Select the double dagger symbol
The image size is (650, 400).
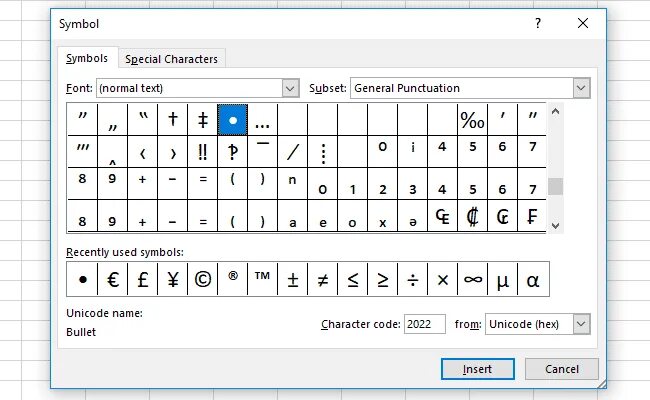203,120
